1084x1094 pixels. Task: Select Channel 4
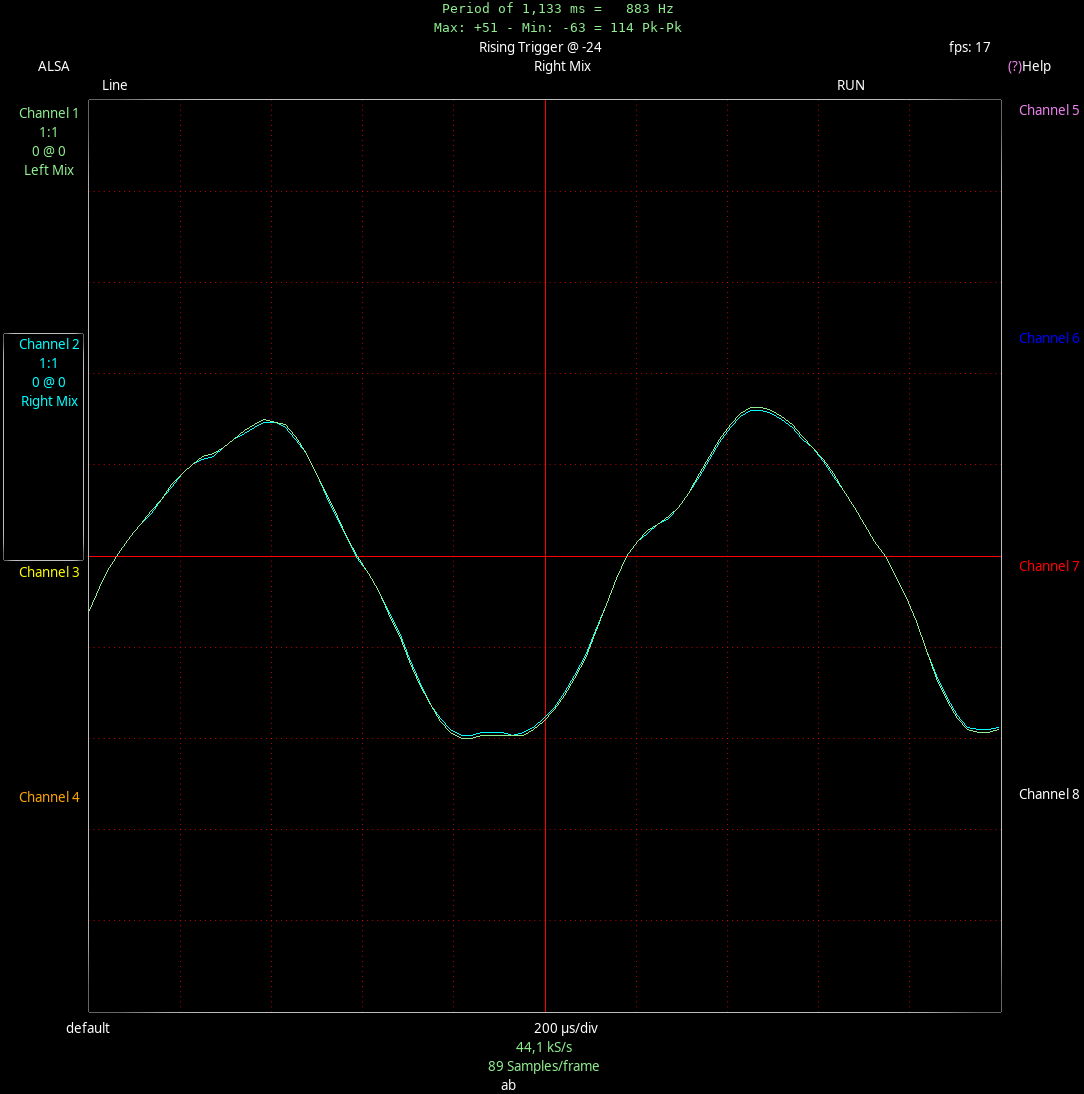tap(49, 797)
